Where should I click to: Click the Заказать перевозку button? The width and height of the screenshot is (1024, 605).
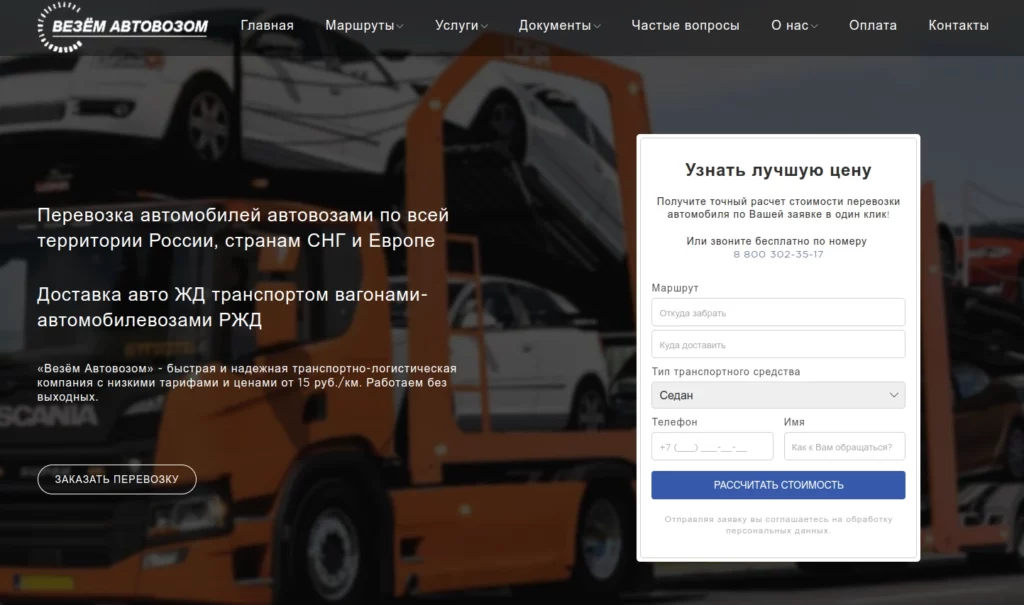tap(117, 480)
